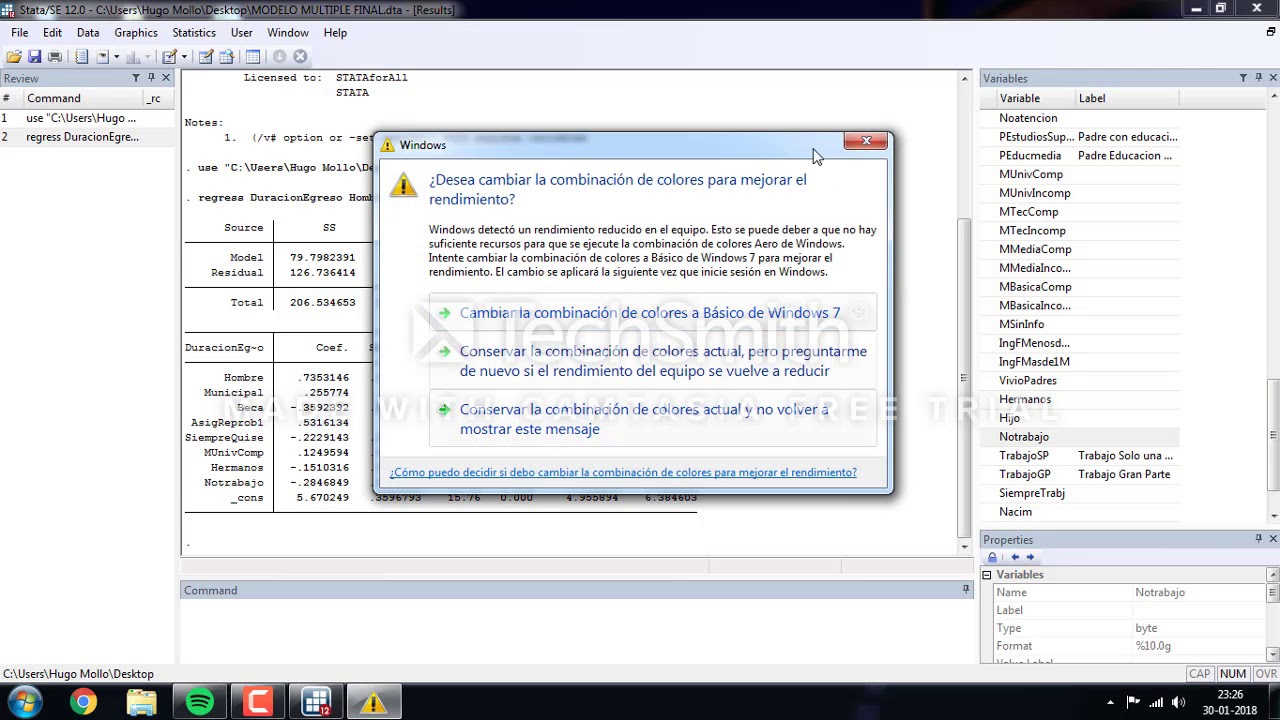The image size is (1280, 720).
Task: Pin the Review panel with pushpin icon
Action: click(151, 78)
